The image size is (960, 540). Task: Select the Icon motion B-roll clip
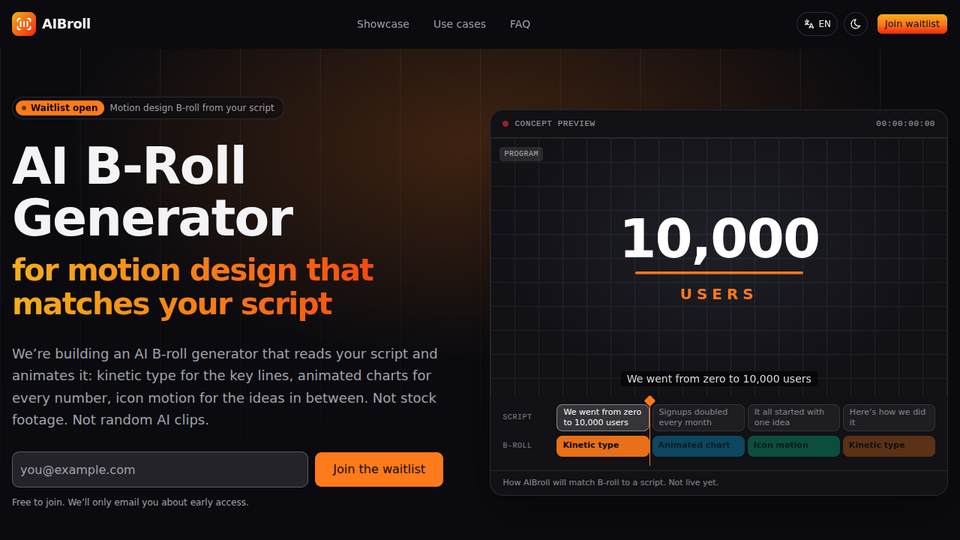pos(793,446)
